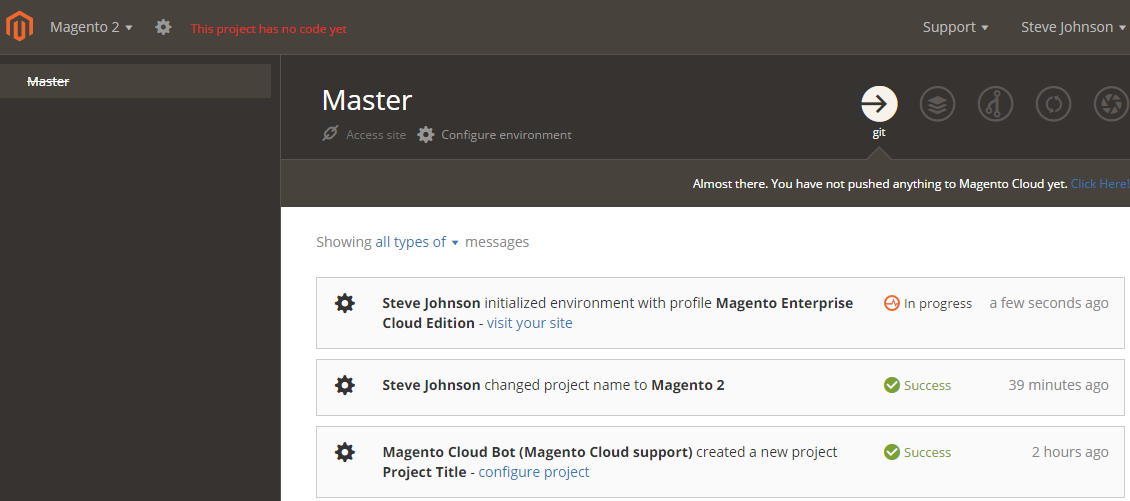The height and width of the screenshot is (501, 1130).
Task: Click the Master heading title
Action: (367, 100)
